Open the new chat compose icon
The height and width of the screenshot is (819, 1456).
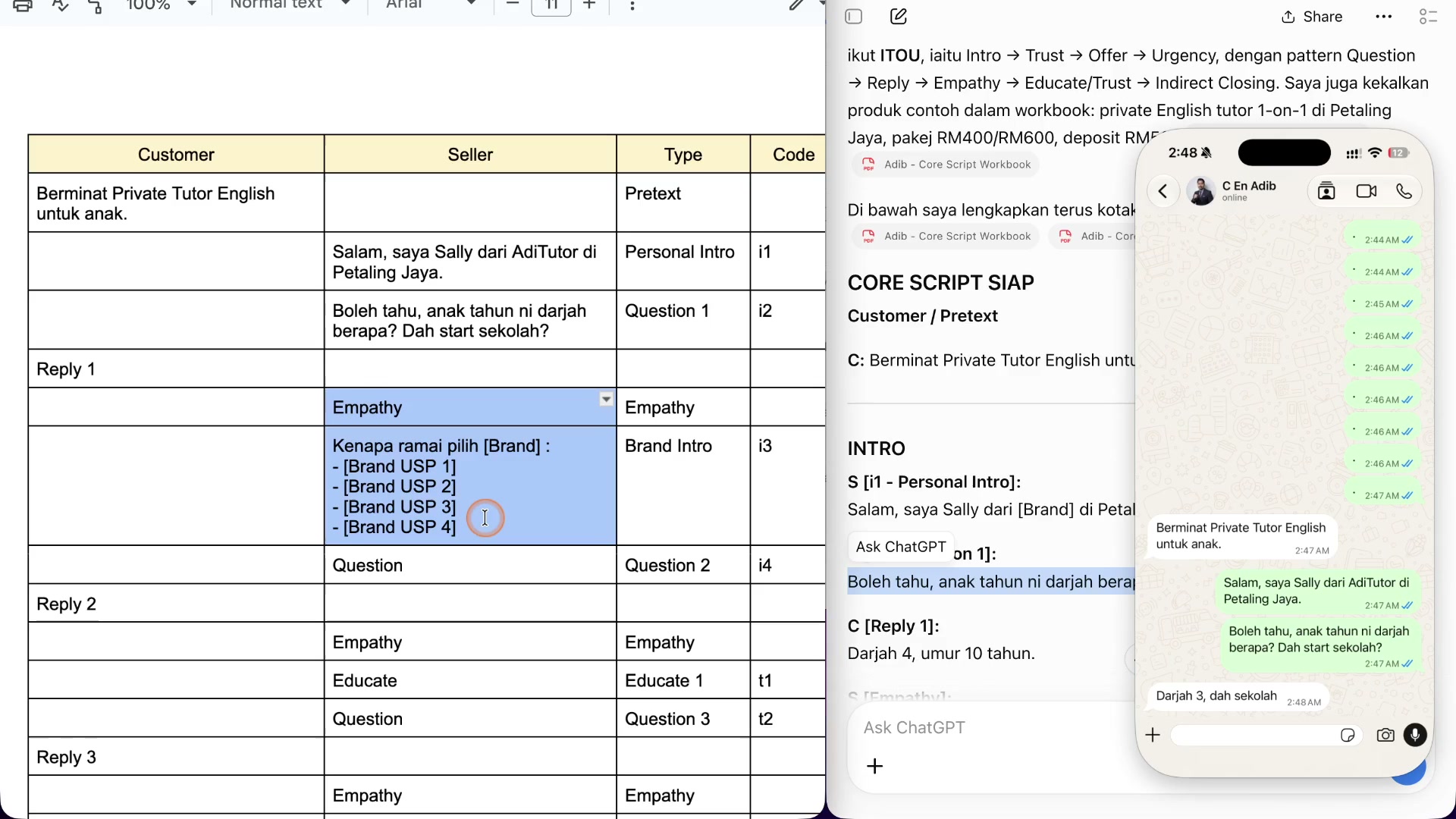(899, 17)
